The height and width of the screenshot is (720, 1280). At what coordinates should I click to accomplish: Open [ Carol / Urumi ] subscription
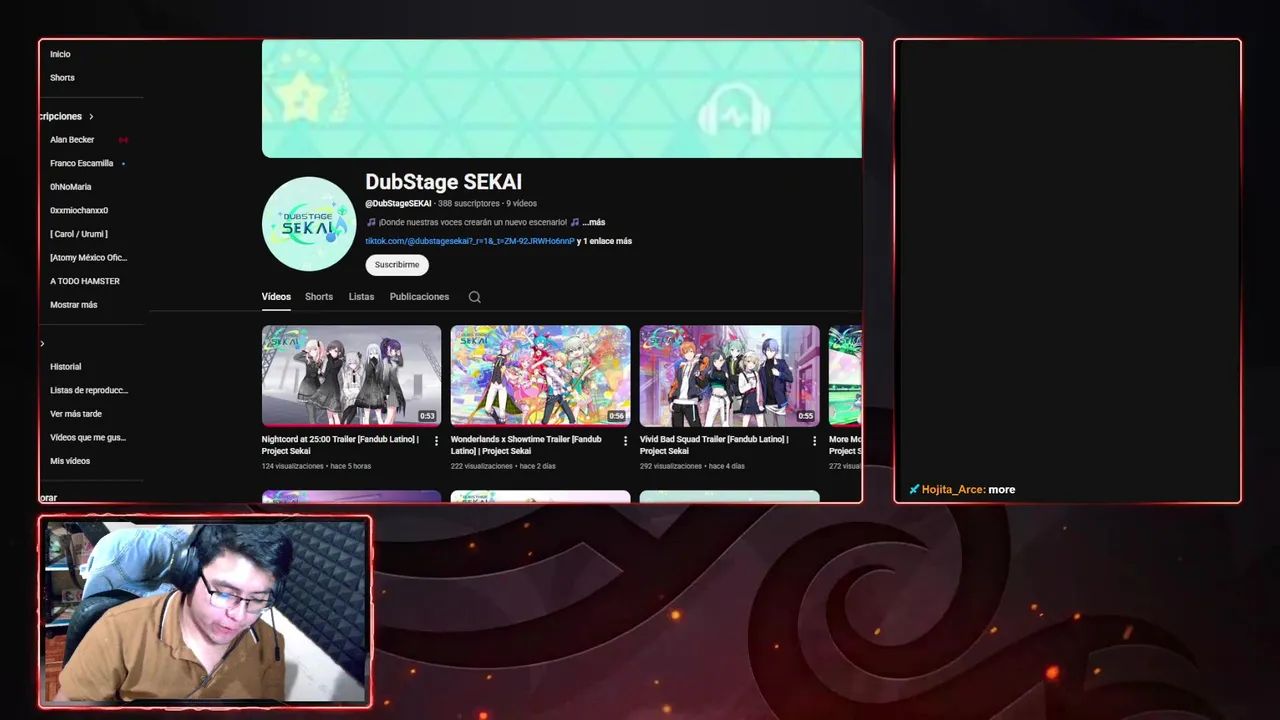(79, 234)
